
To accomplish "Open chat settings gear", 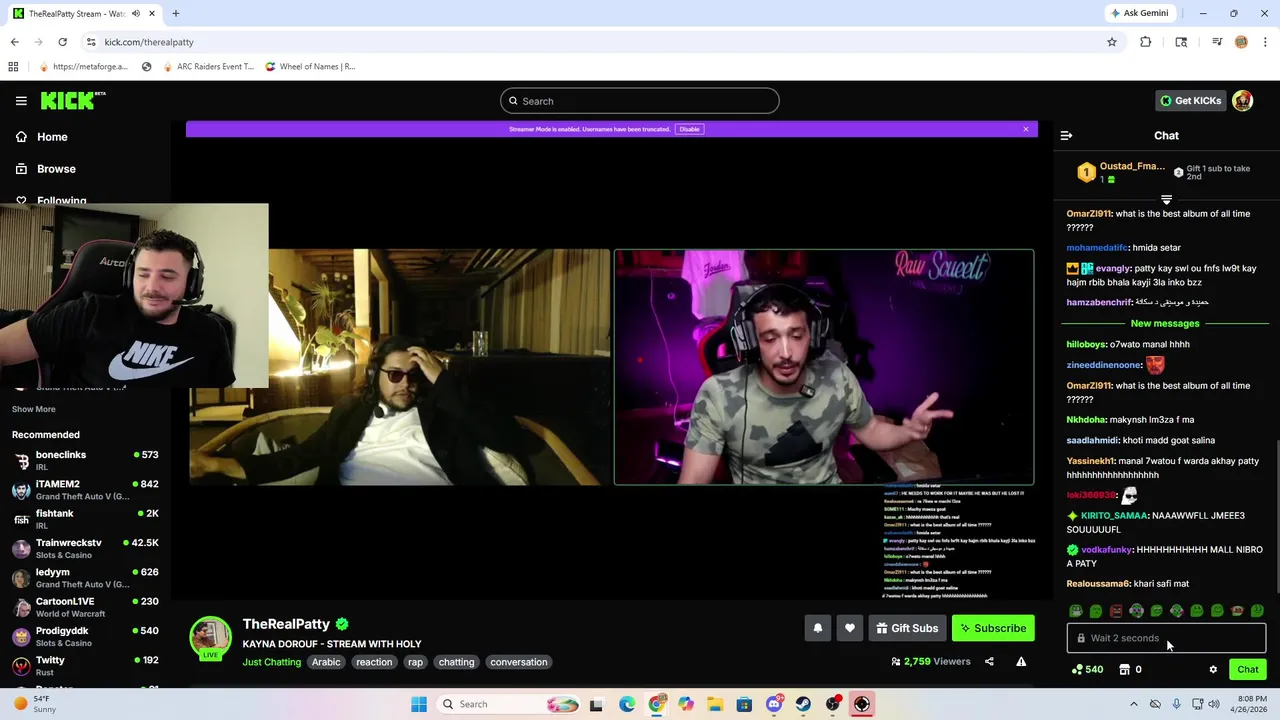I will (1213, 669).
